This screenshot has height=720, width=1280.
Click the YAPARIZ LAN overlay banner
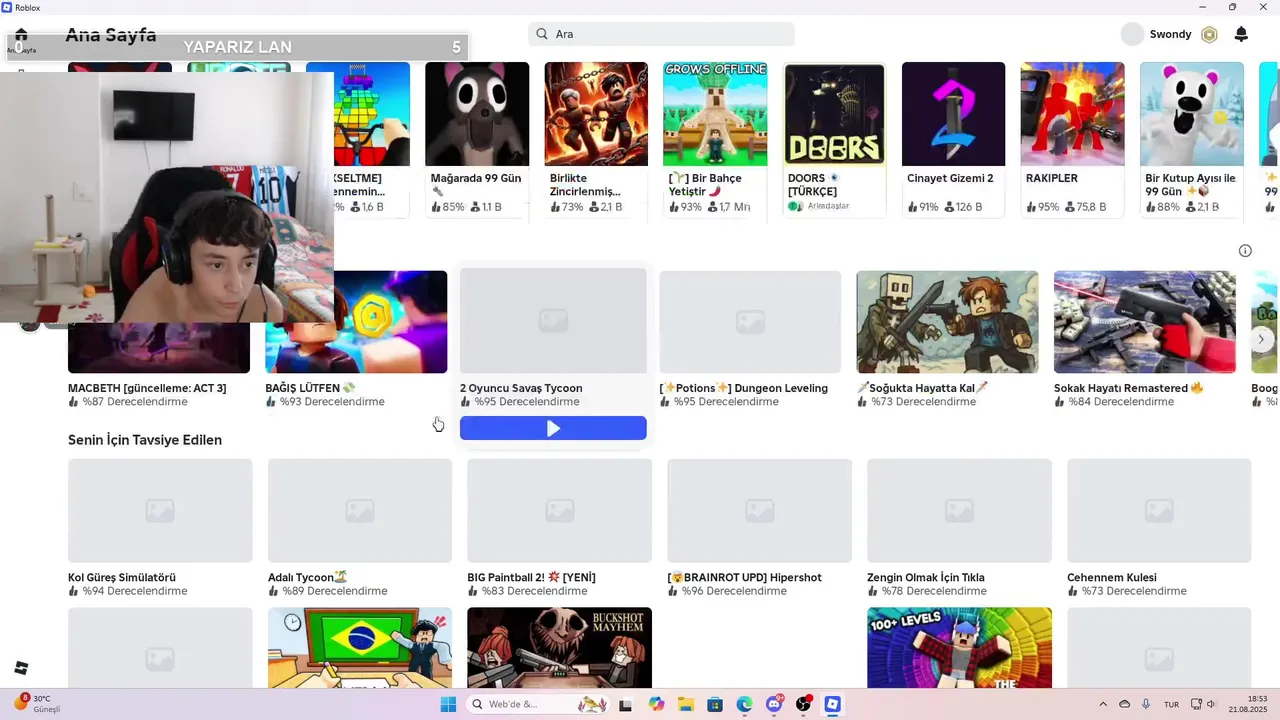click(238, 47)
